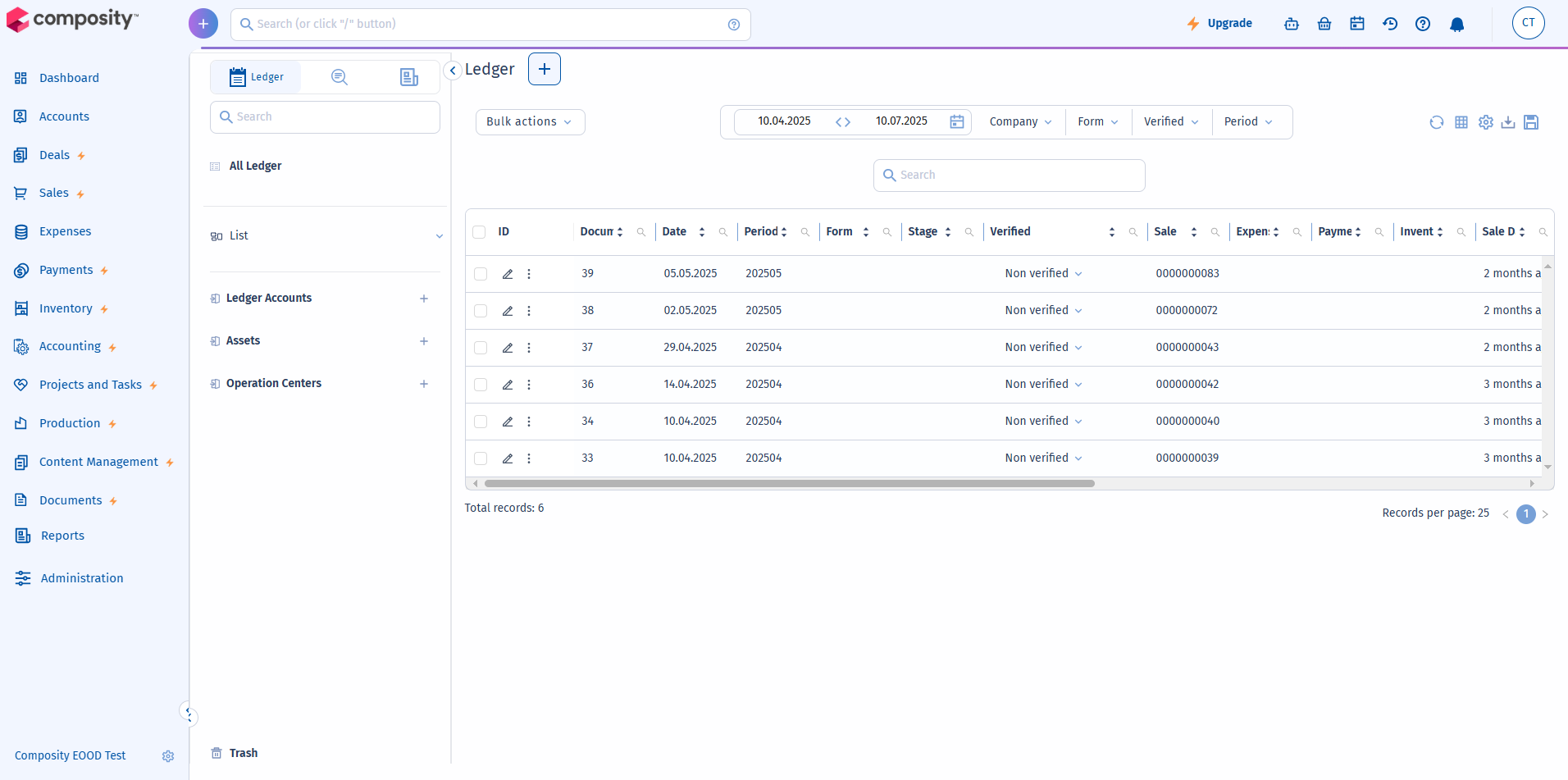Viewport: 1568px width, 780px height.
Task: Click the purple plus create button
Action: click(203, 24)
